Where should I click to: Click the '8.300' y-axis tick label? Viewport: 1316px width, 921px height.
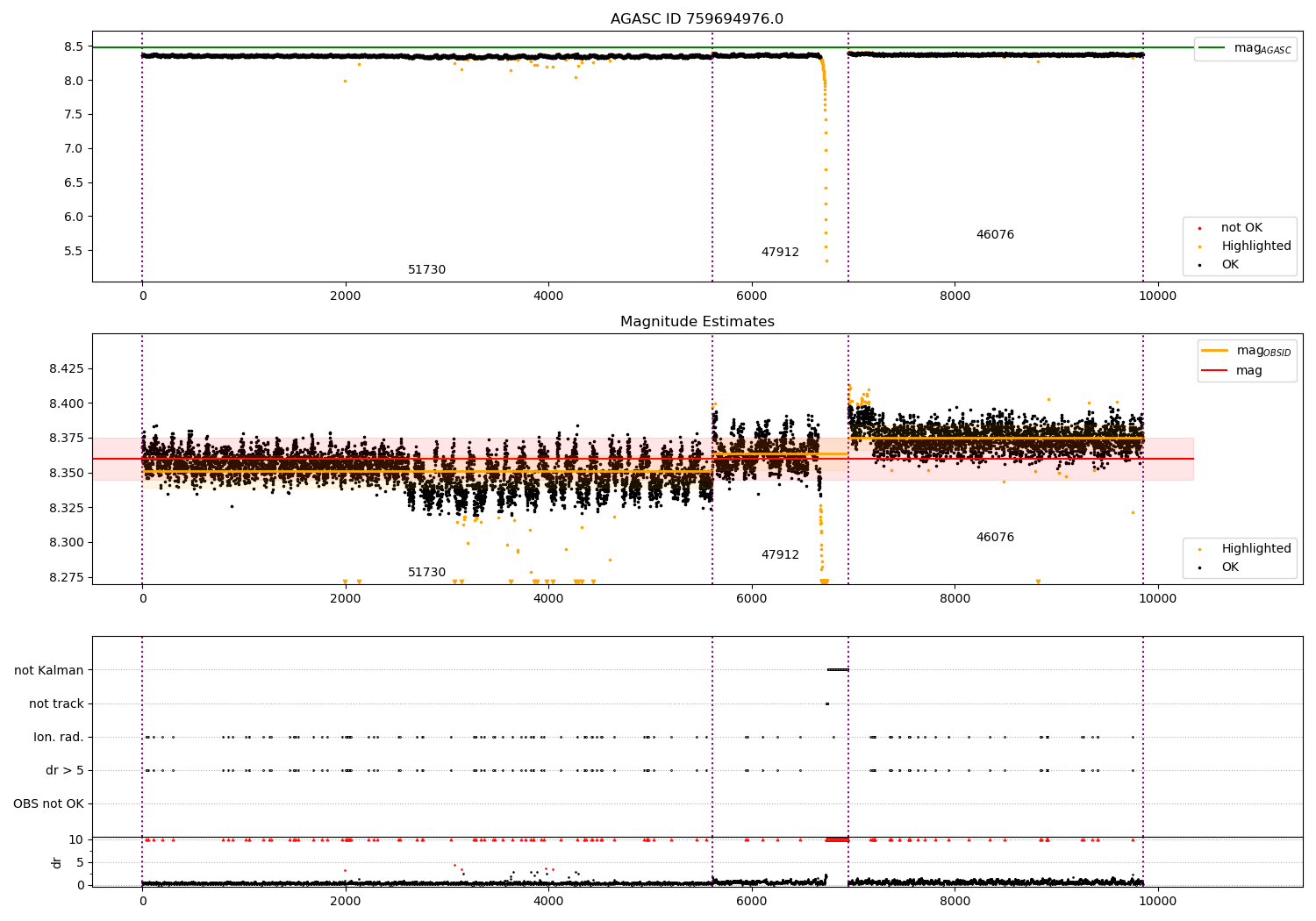point(67,543)
